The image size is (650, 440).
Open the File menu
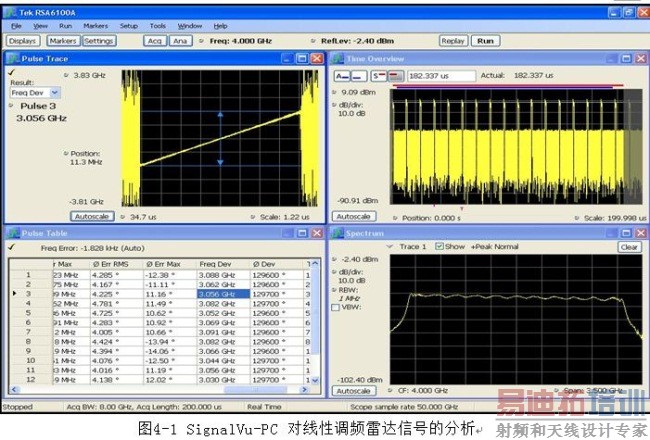(x=17, y=26)
